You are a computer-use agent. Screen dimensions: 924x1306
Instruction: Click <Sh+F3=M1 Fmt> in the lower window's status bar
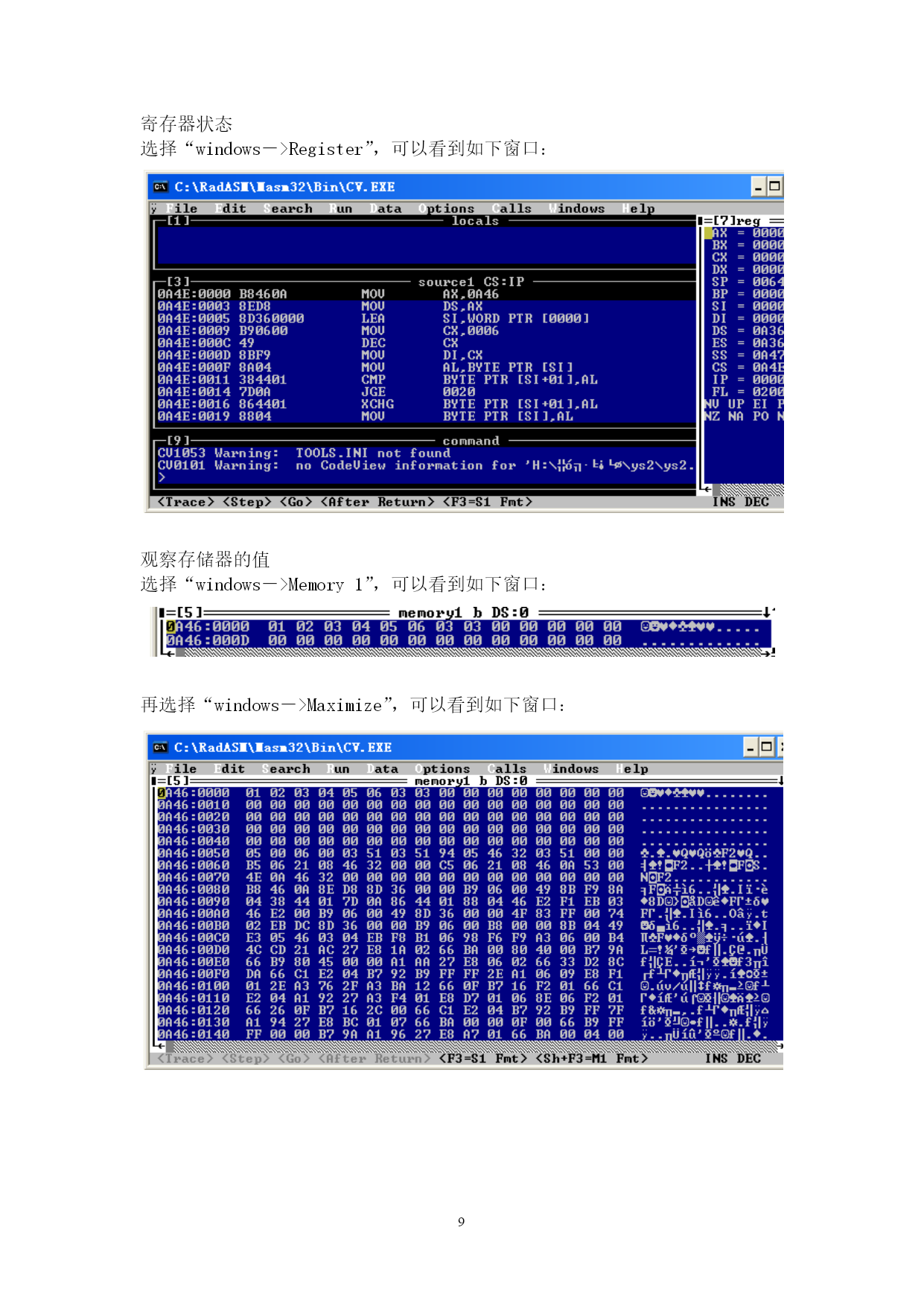pos(592,1058)
